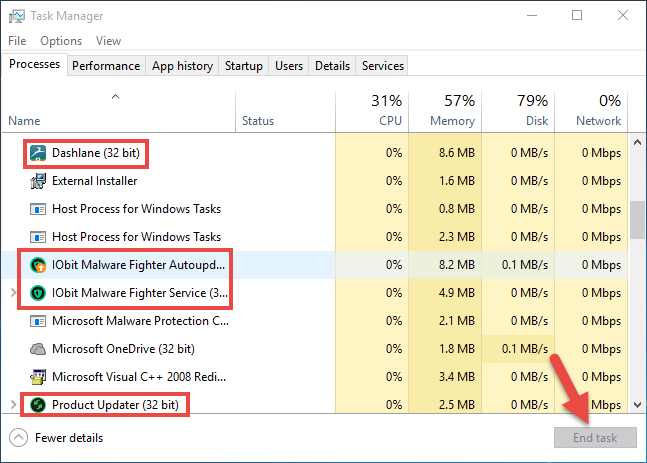Viewport: 647px width, 463px height.
Task: Select Dashlane (32 bit) process name
Action: point(96,153)
